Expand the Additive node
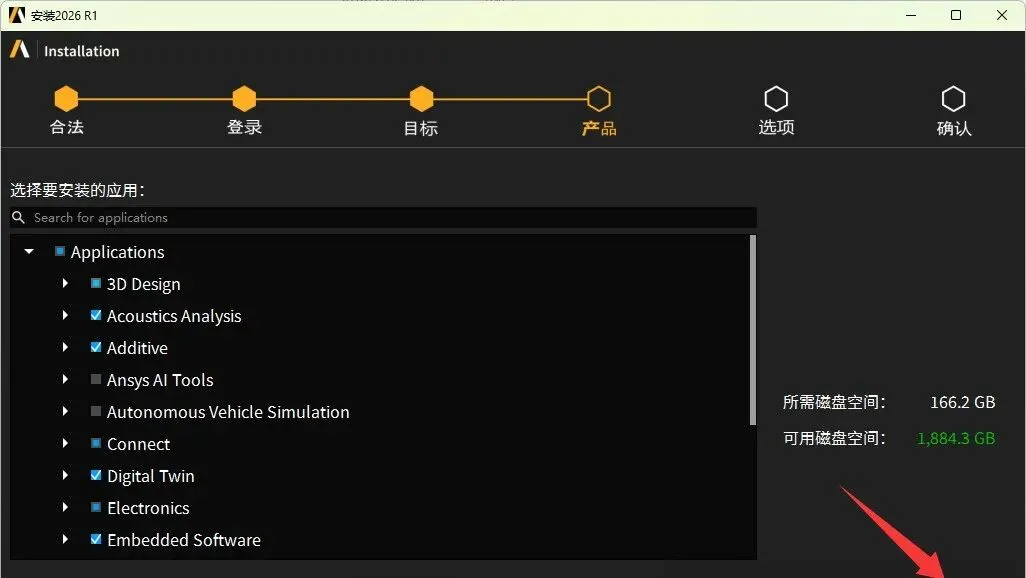This screenshot has height=578, width=1026. [x=65, y=347]
